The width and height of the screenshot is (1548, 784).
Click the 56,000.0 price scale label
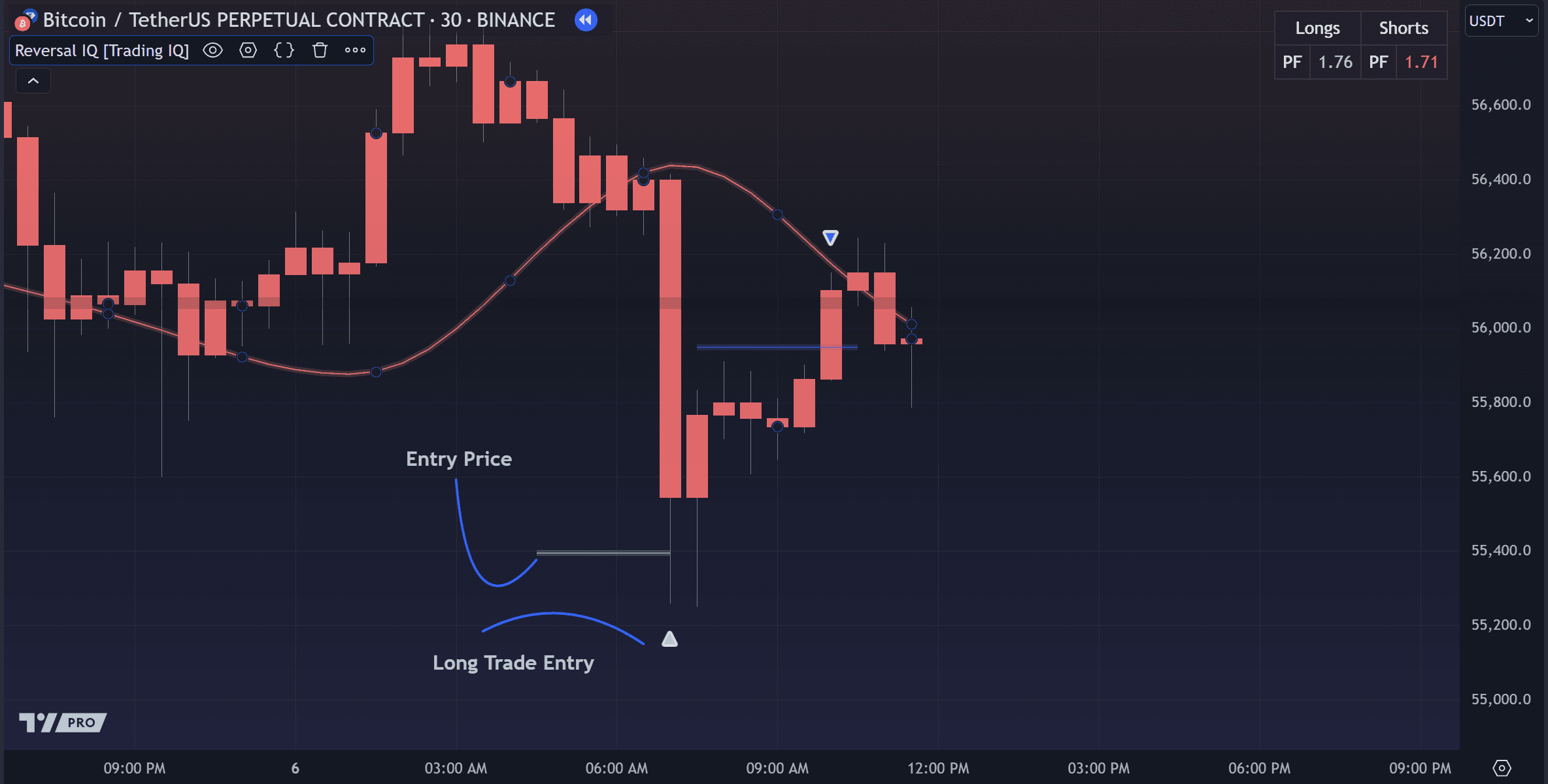(x=1501, y=328)
